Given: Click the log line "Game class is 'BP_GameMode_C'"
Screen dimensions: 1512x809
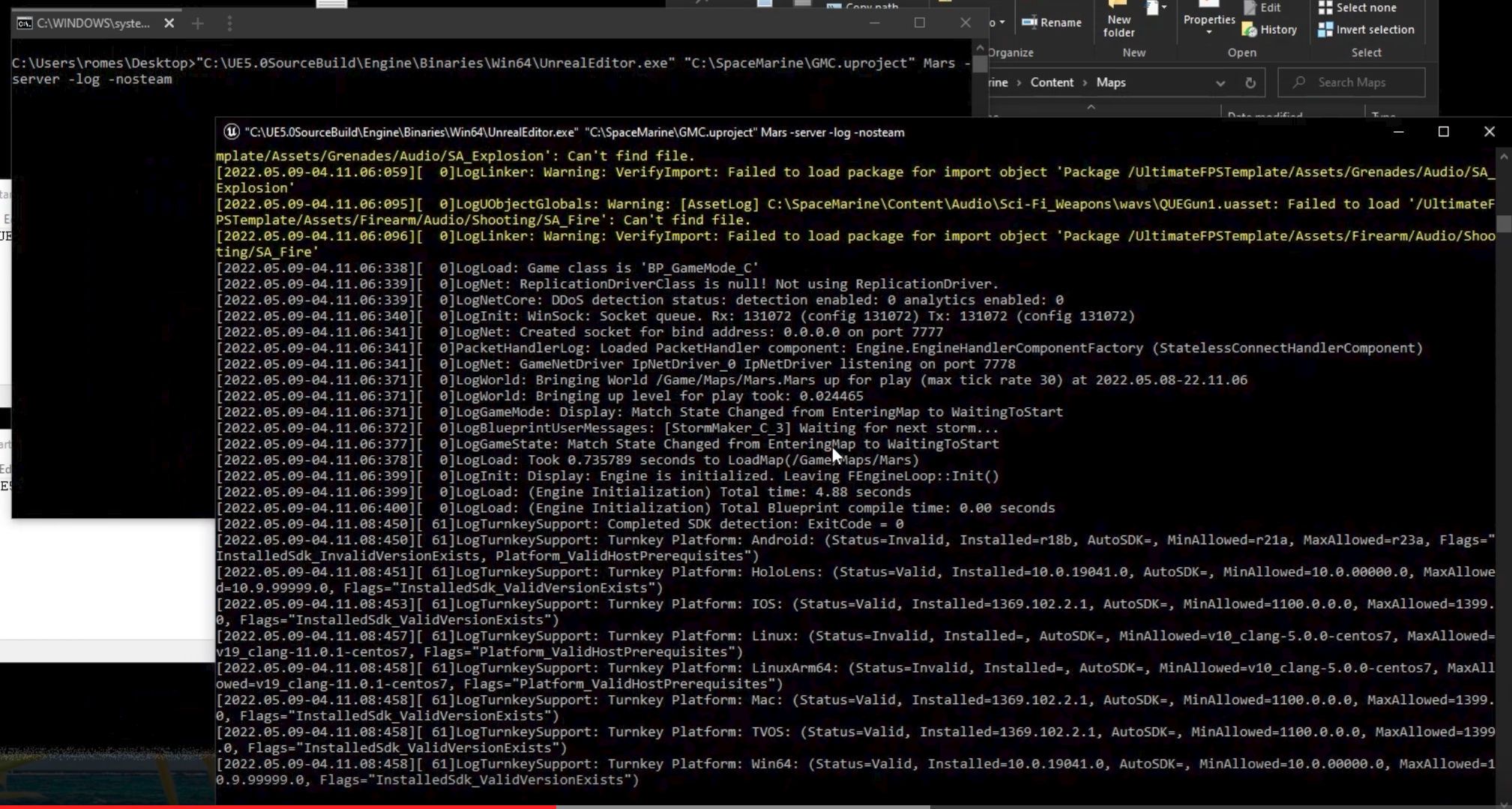Looking at the screenshot, I should tap(487, 268).
